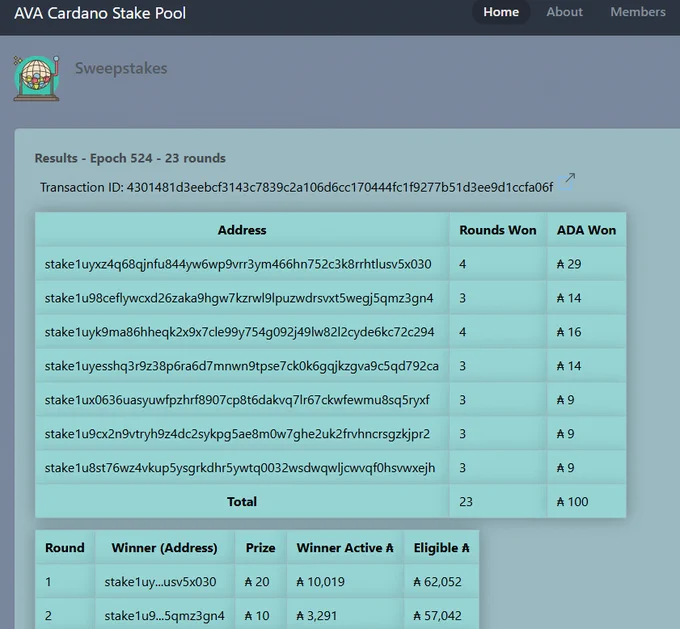Screen dimensions: 680x629
Task: Open the Members nav tab
Action: [638, 12]
